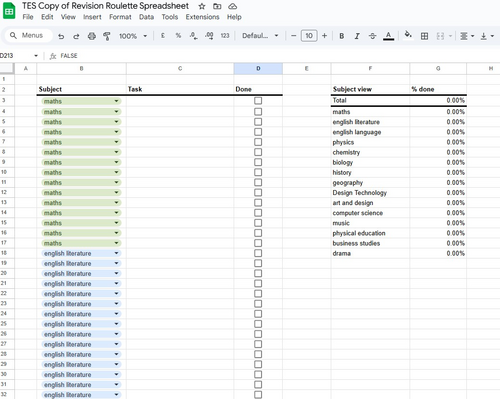The image size is (500, 399).
Task: Open the File menu
Action: pyautogui.click(x=28, y=17)
